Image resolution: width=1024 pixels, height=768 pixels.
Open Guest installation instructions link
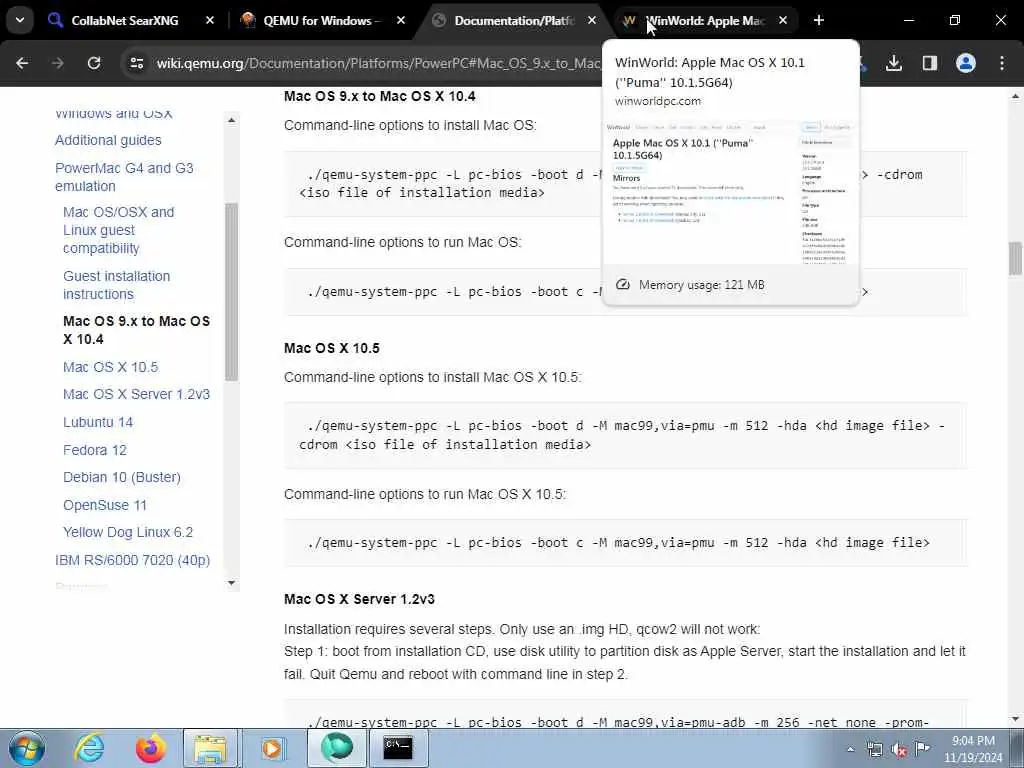[x=116, y=285]
